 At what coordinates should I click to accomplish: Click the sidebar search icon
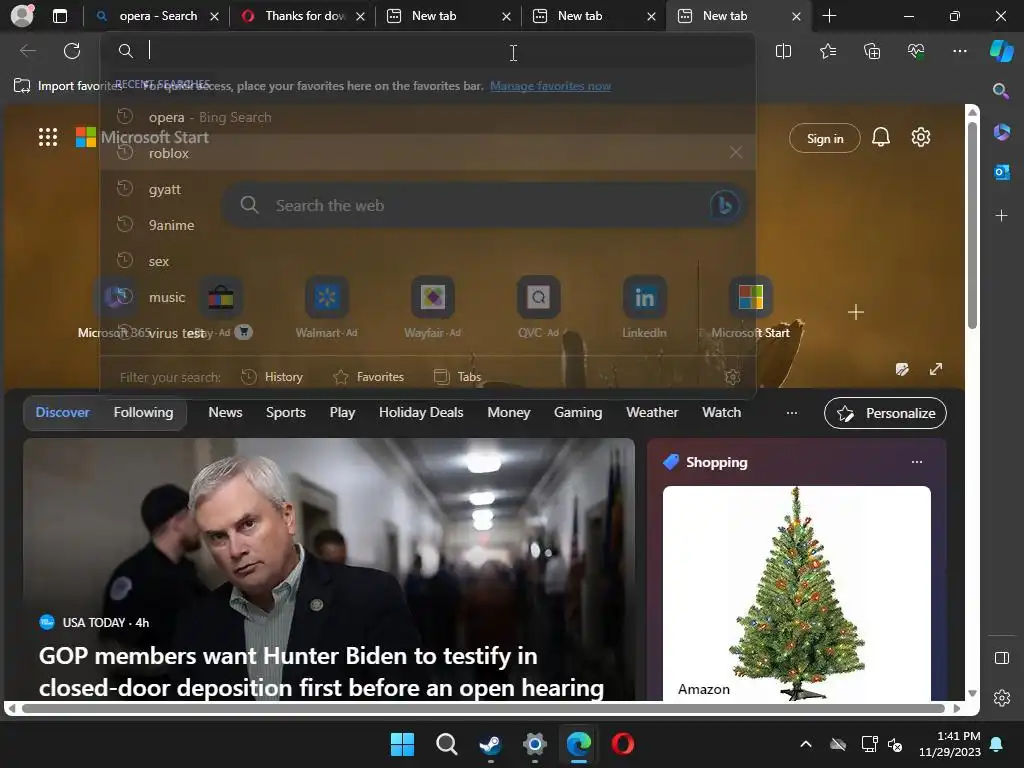(1001, 91)
